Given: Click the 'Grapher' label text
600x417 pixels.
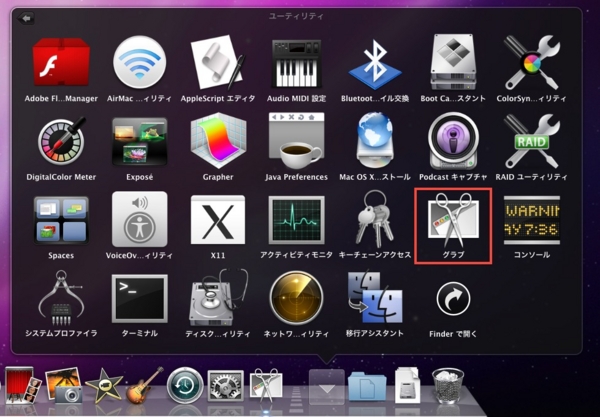Looking at the screenshot, I should [x=218, y=177].
